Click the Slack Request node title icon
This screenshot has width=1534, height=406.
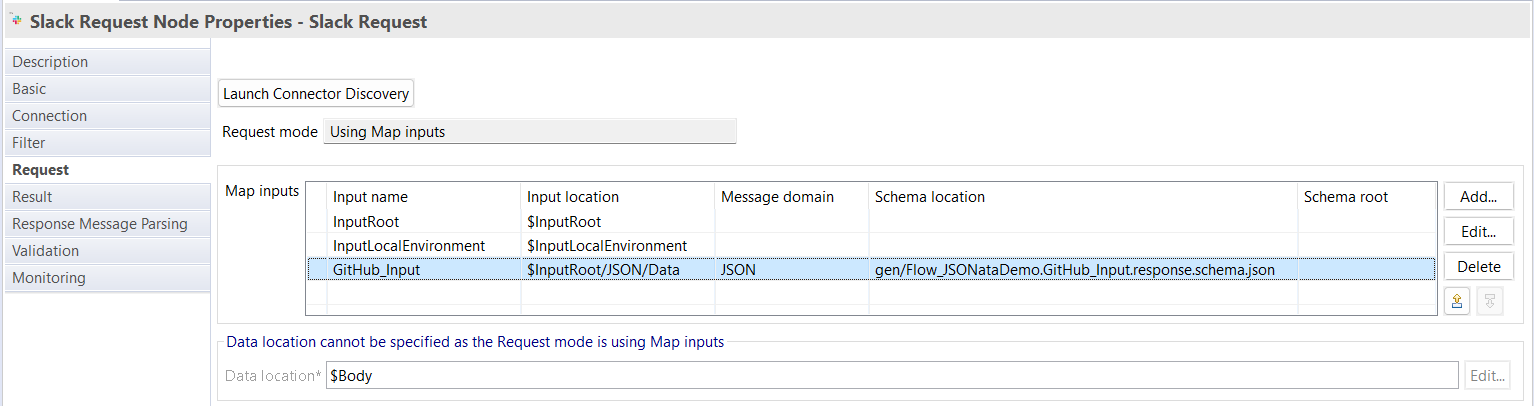(x=16, y=20)
